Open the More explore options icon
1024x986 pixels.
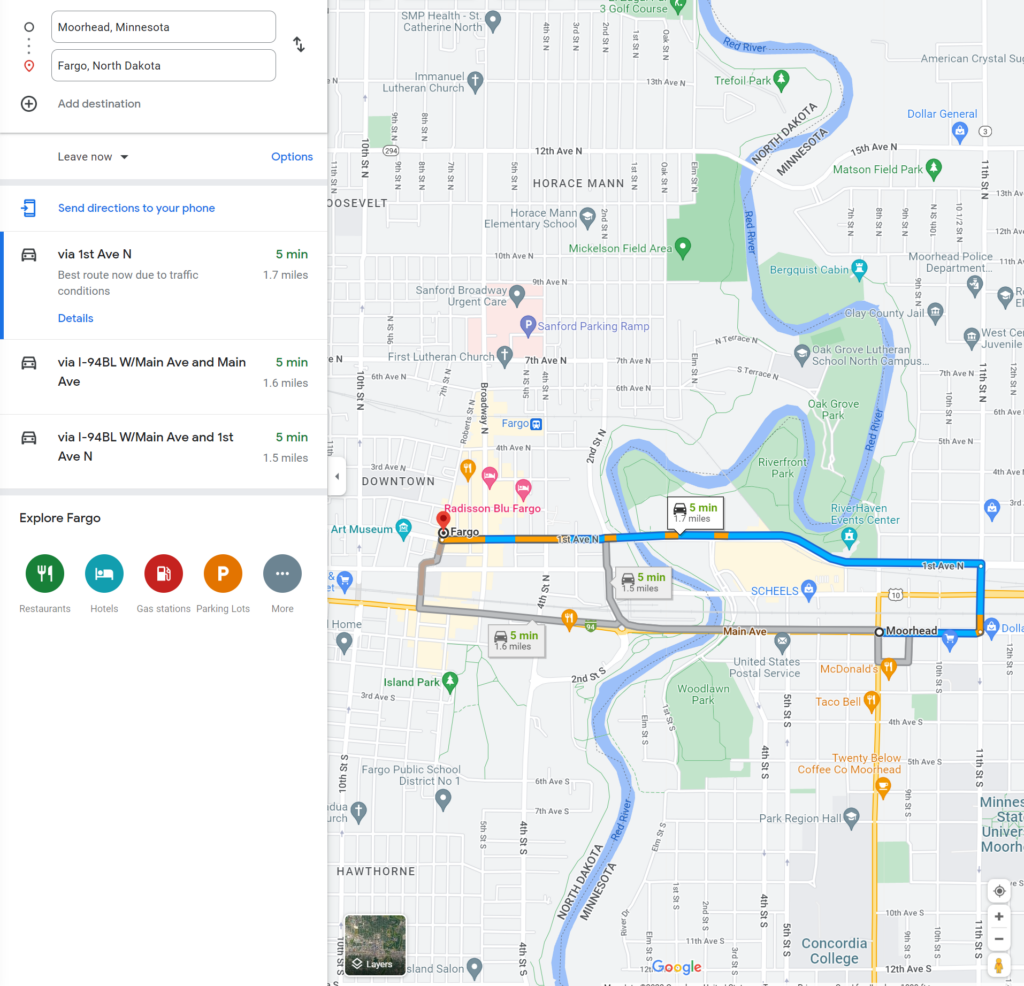(282, 573)
